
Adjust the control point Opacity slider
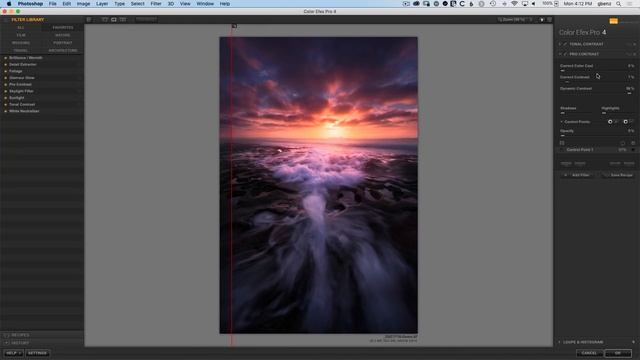(x=597, y=136)
